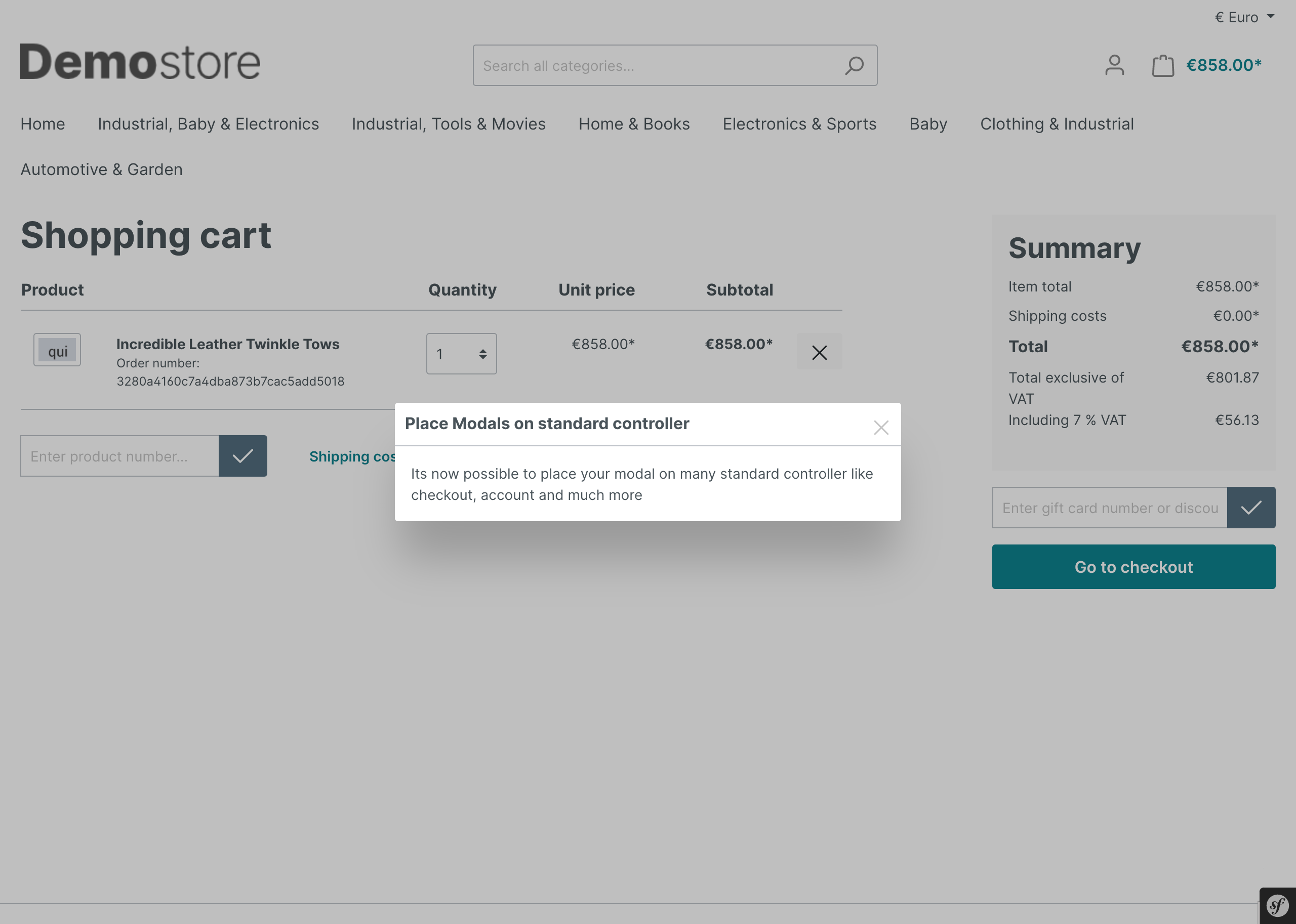This screenshot has height=924, width=1296.
Task: Open Home & Books category
Action: click(x=633, y=124)
